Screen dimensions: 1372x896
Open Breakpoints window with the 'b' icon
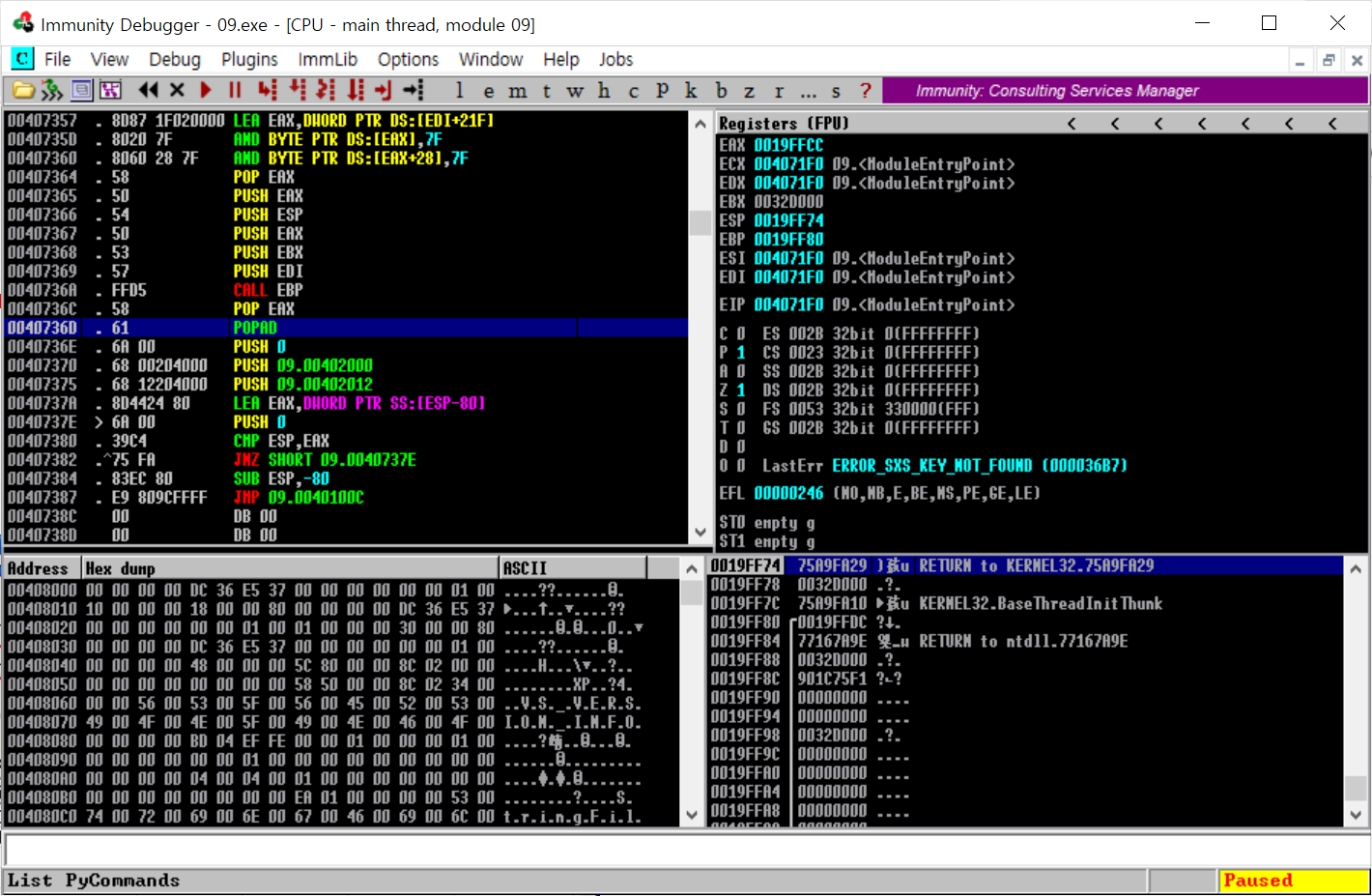tap(721, 91)
